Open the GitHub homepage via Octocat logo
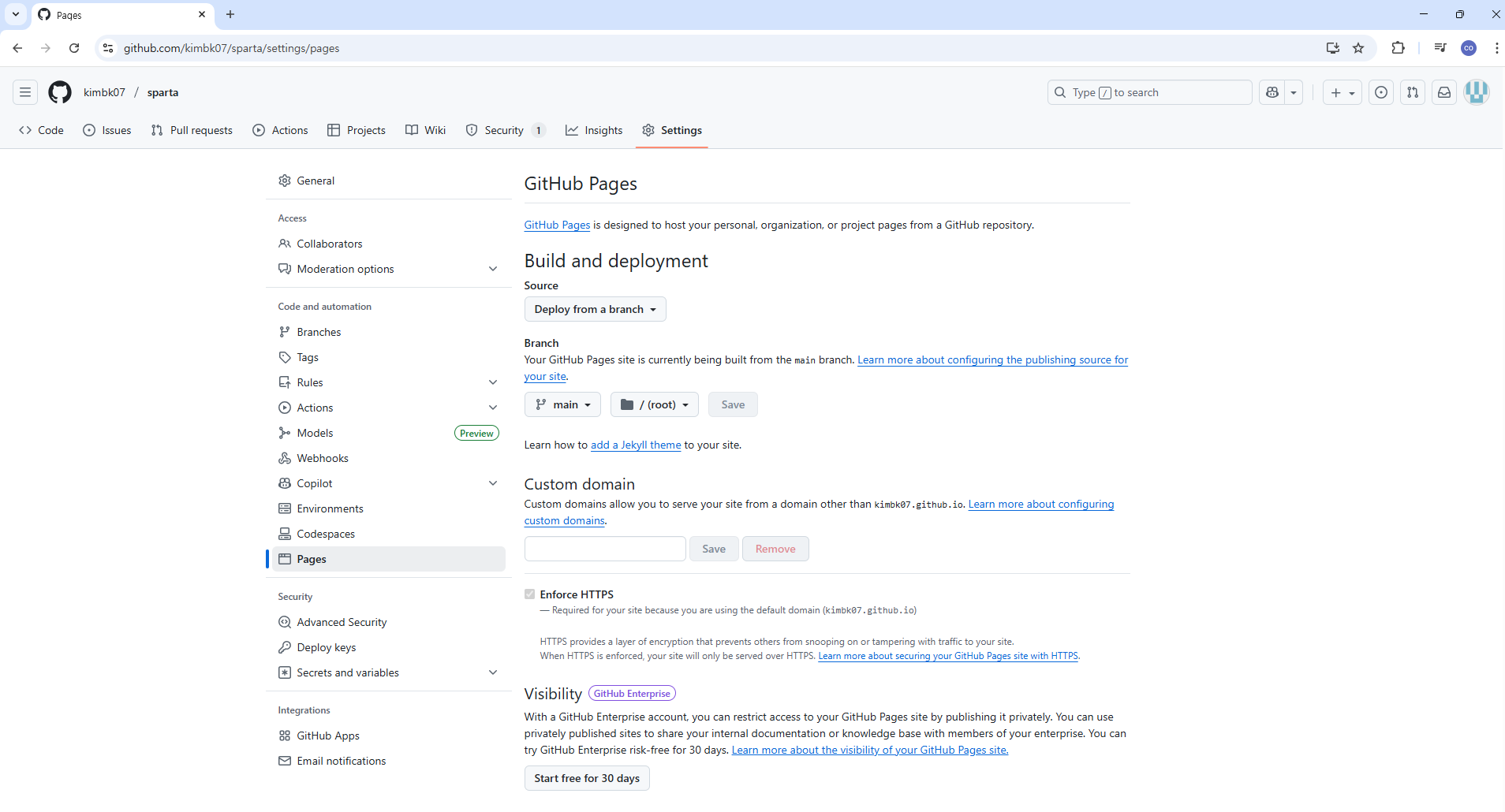The width and height of the screenshot is (1505, 812). [60, 92]
